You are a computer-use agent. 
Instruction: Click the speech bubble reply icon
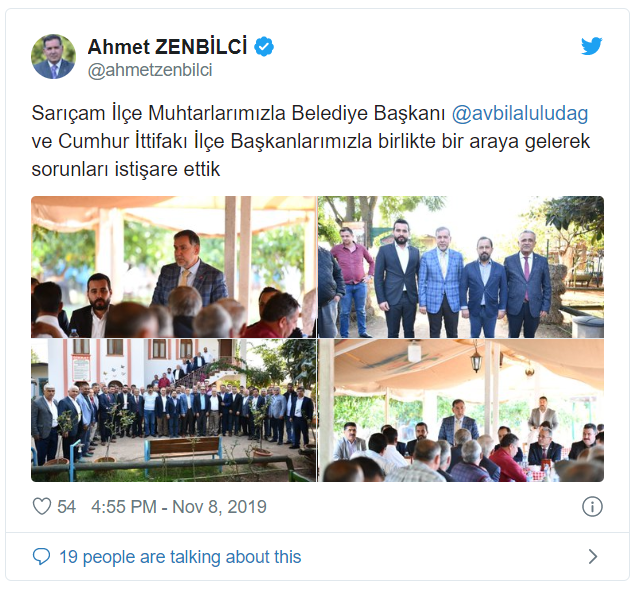(41, 556)
